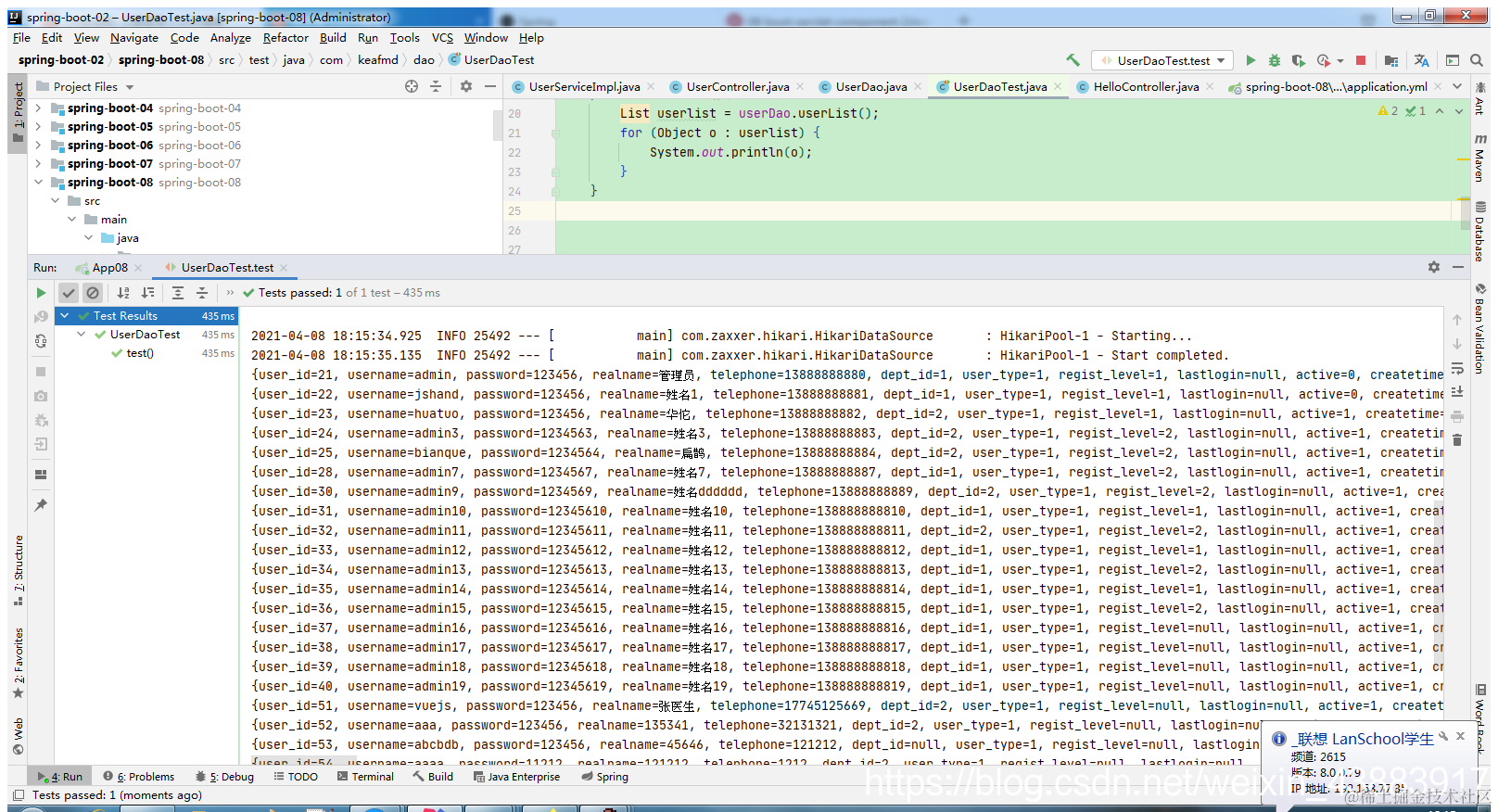Open the 6: Problems tool window
Image resolution: width=1498 pixels, height=812 pixels.
pyautogui.click(x=139, y=777)
